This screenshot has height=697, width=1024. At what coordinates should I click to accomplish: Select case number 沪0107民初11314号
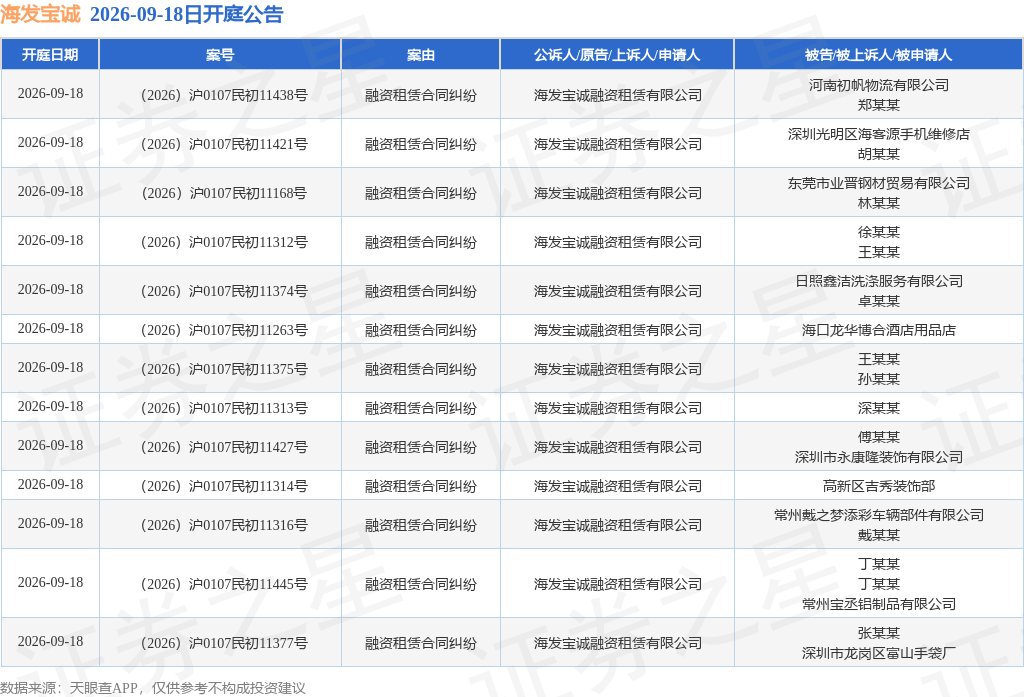[x=224, y=486]
